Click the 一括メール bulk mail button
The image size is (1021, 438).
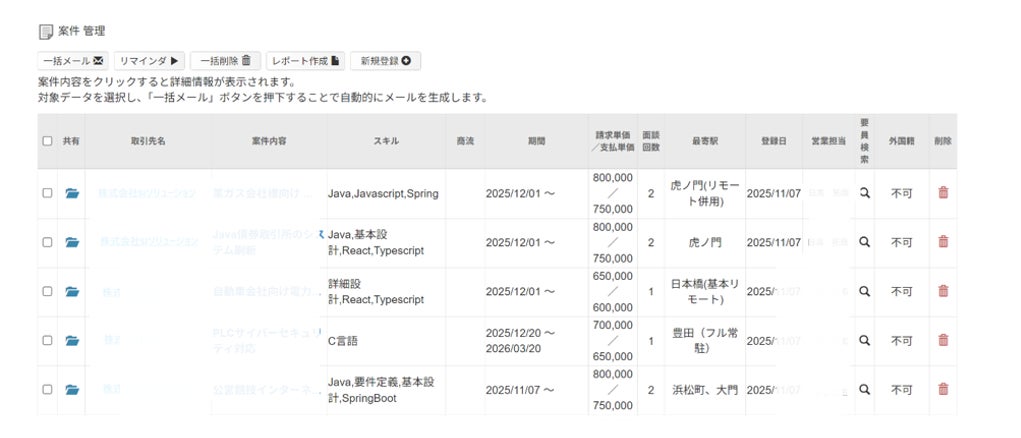tap(74, 61)
